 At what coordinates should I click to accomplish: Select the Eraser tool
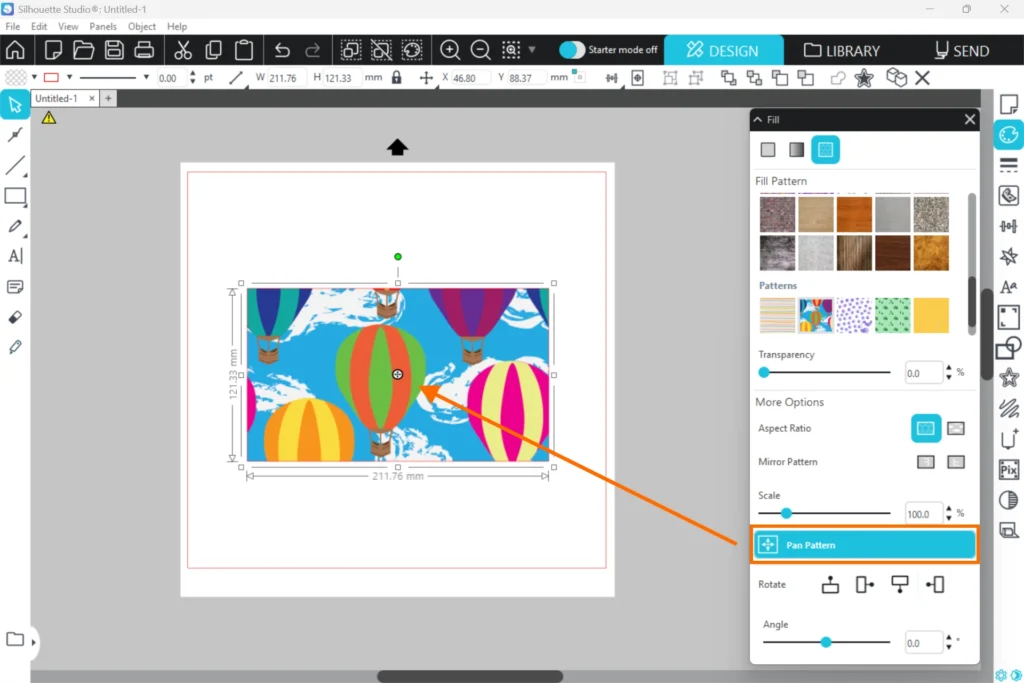[15, 317]
